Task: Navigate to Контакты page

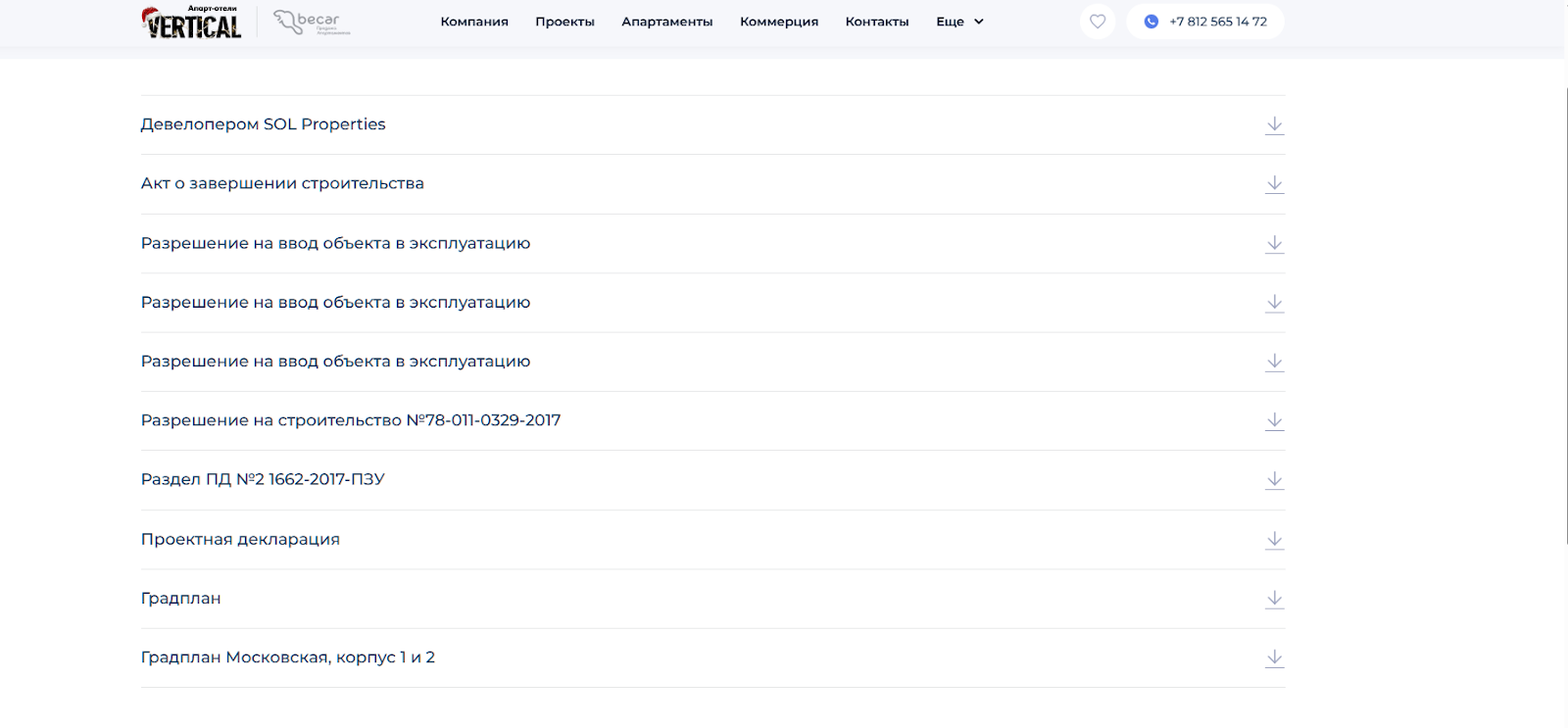Action: [x=877, y=22]
